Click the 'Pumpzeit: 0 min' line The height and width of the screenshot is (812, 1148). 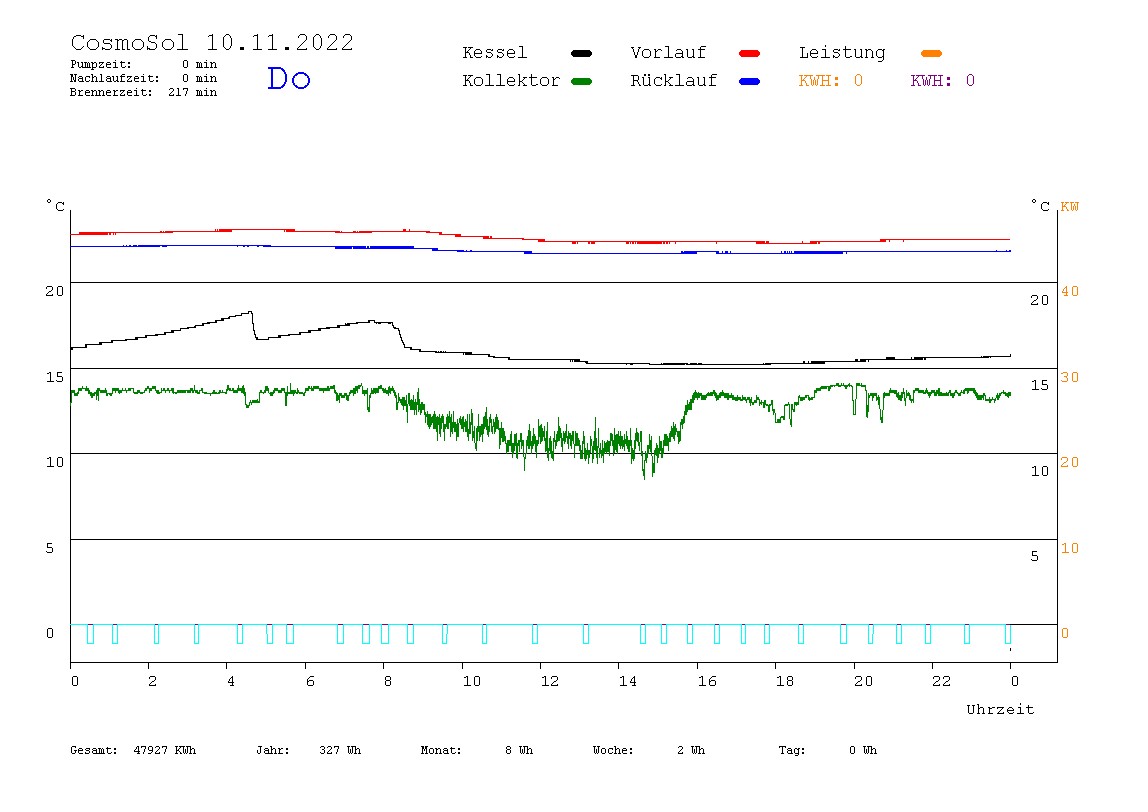(x=144, y=64)
